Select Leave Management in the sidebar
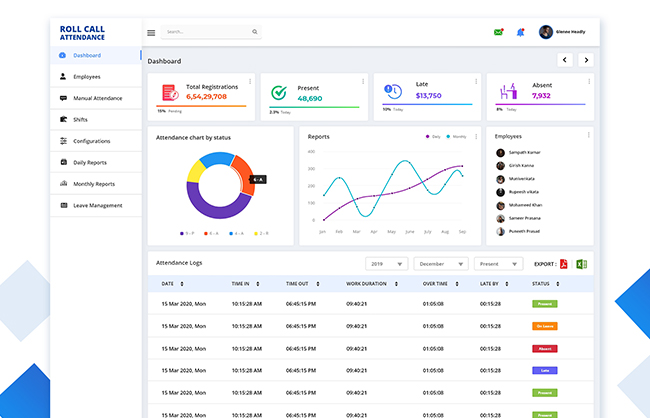The image size is (650, 418). 97,205
